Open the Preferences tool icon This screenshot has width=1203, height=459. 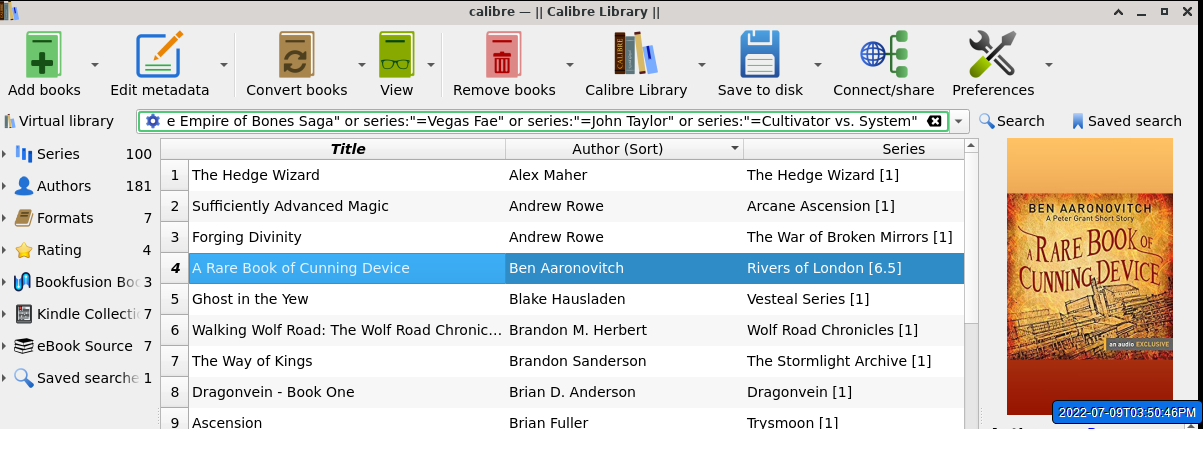tap(992, 54)
